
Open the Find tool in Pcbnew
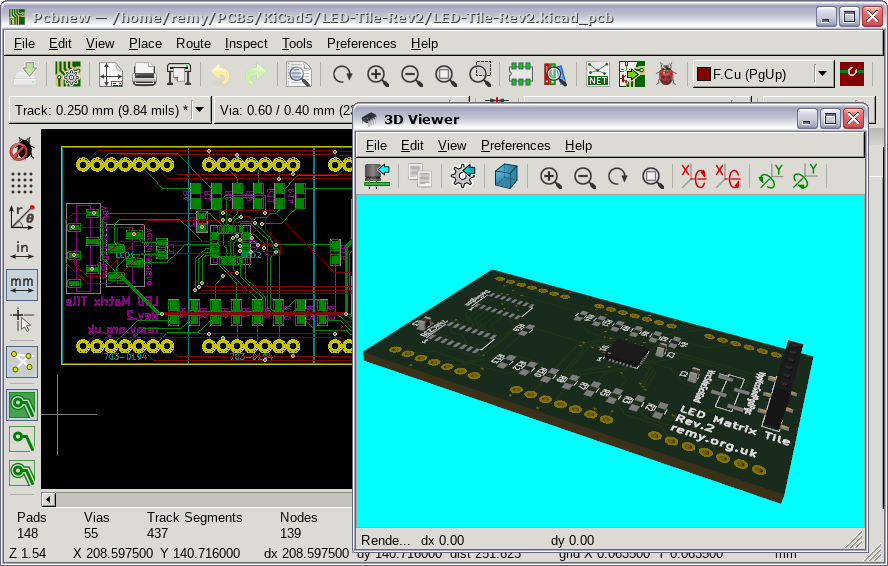point(298,74)
